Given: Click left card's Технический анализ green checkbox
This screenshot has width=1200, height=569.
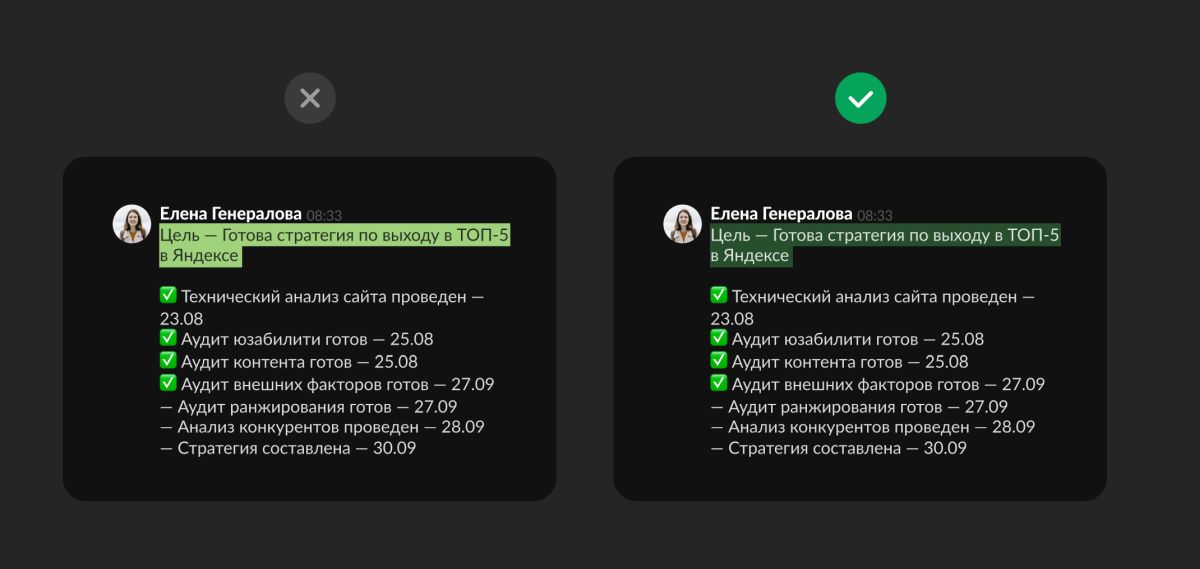Looking at the screenshot, I should [168, 296].
